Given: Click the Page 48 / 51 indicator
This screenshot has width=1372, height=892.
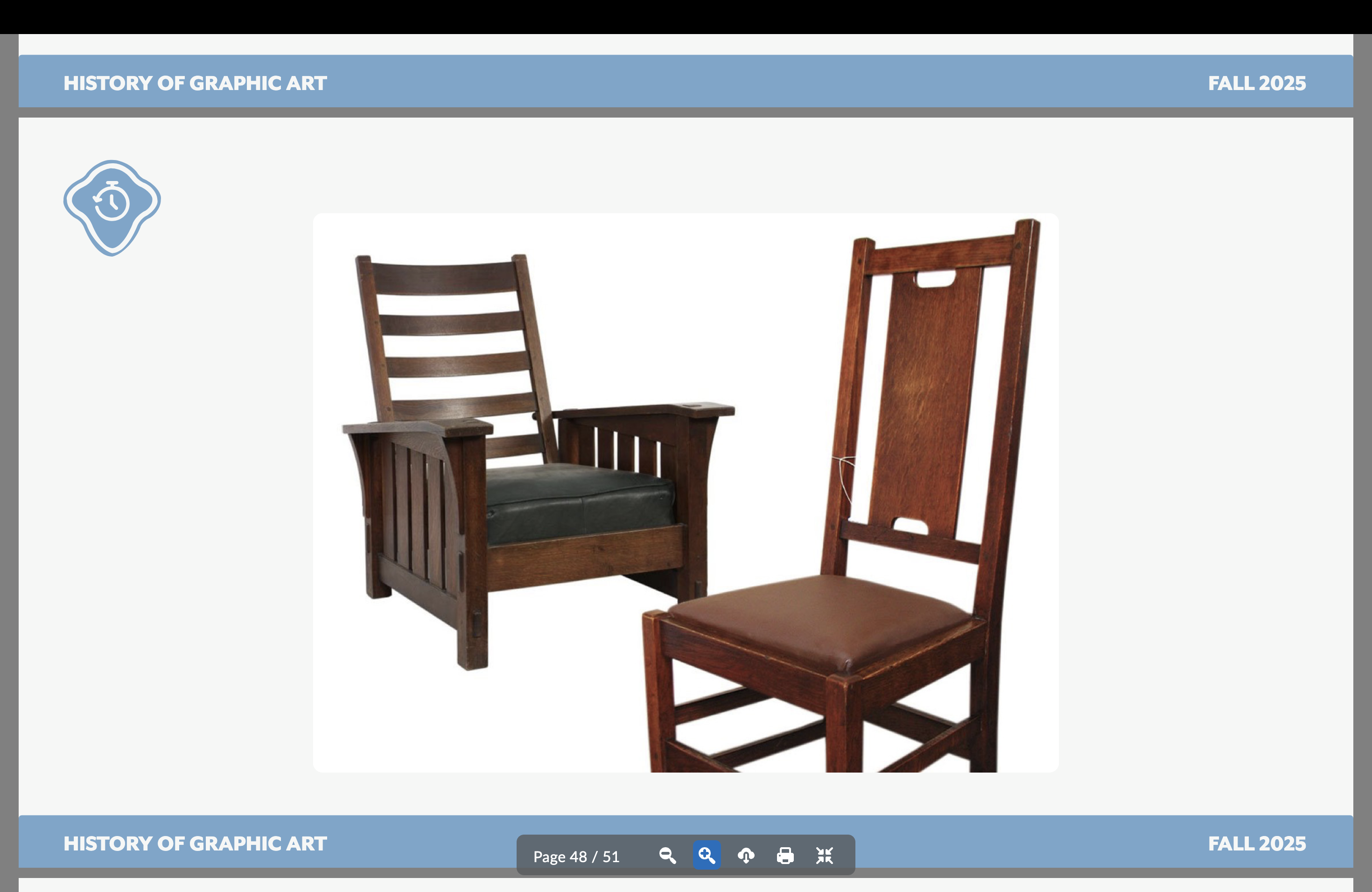Looking at the screenshot, I should pos(576,857).
